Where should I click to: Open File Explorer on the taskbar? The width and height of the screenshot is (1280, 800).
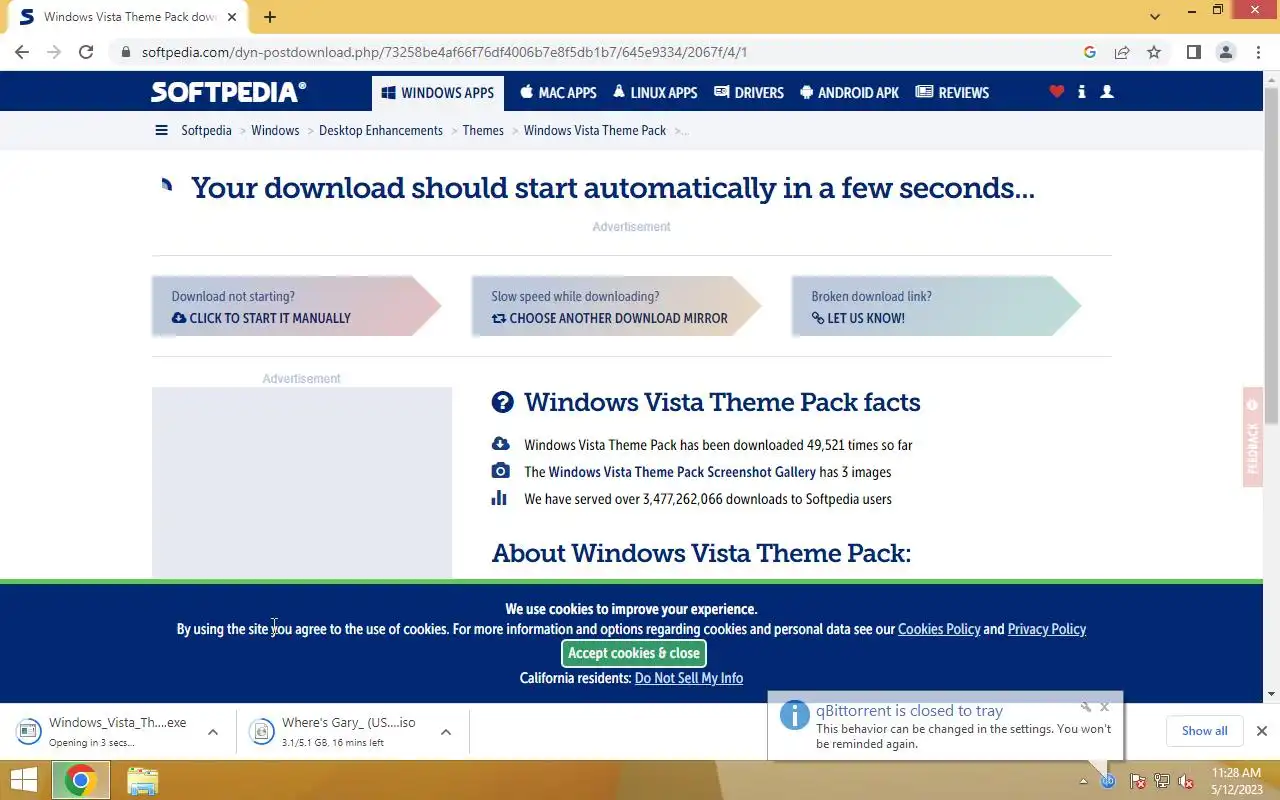point(143,781)
